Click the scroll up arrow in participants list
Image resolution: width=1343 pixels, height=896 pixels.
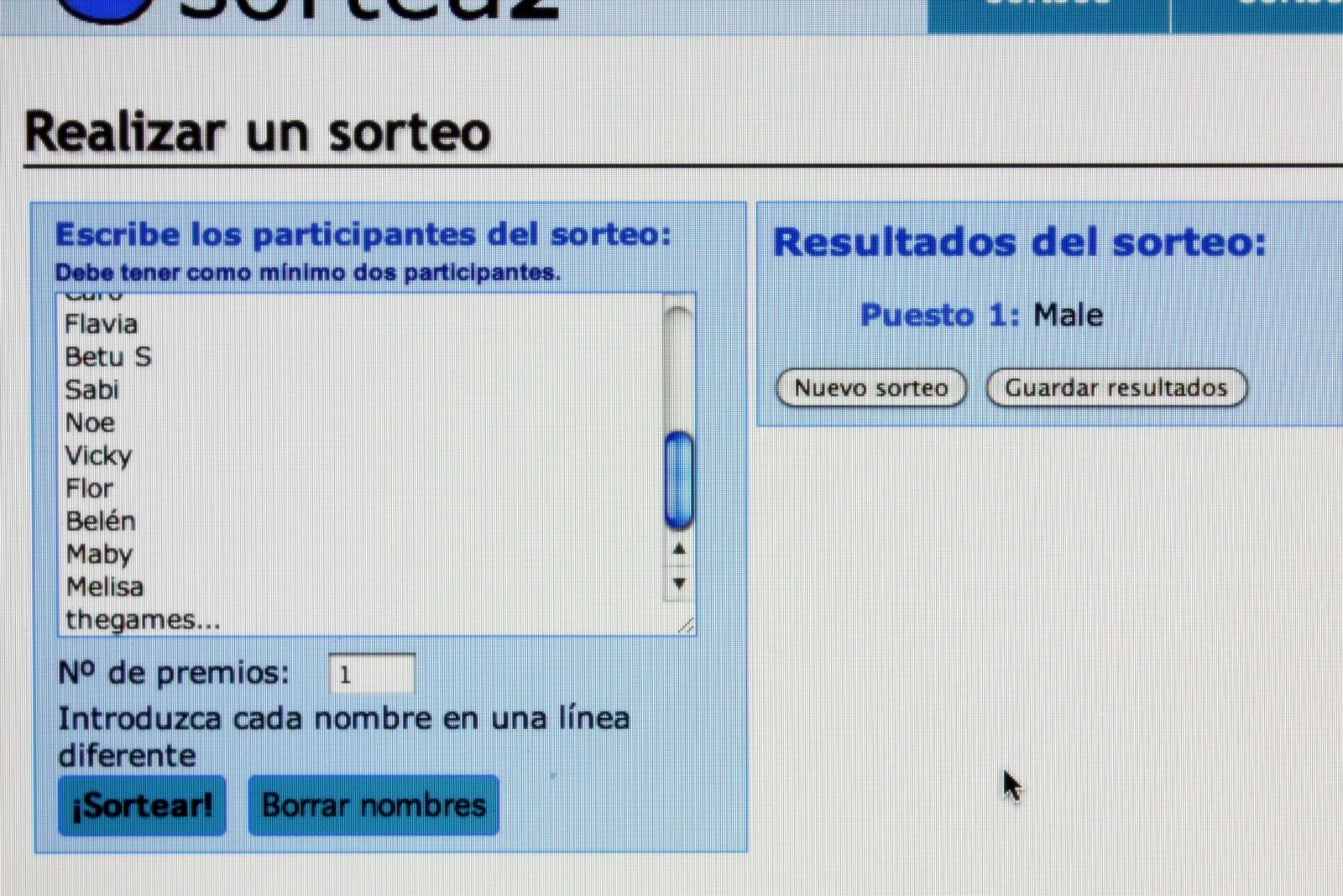tap(679, 550)
